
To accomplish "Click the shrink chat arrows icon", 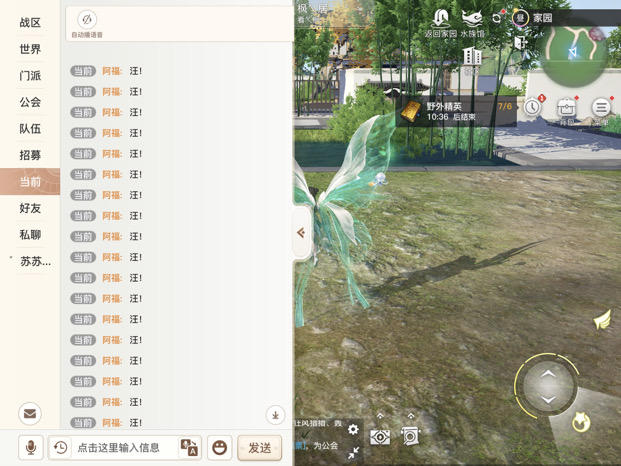I will pos(353,453).
